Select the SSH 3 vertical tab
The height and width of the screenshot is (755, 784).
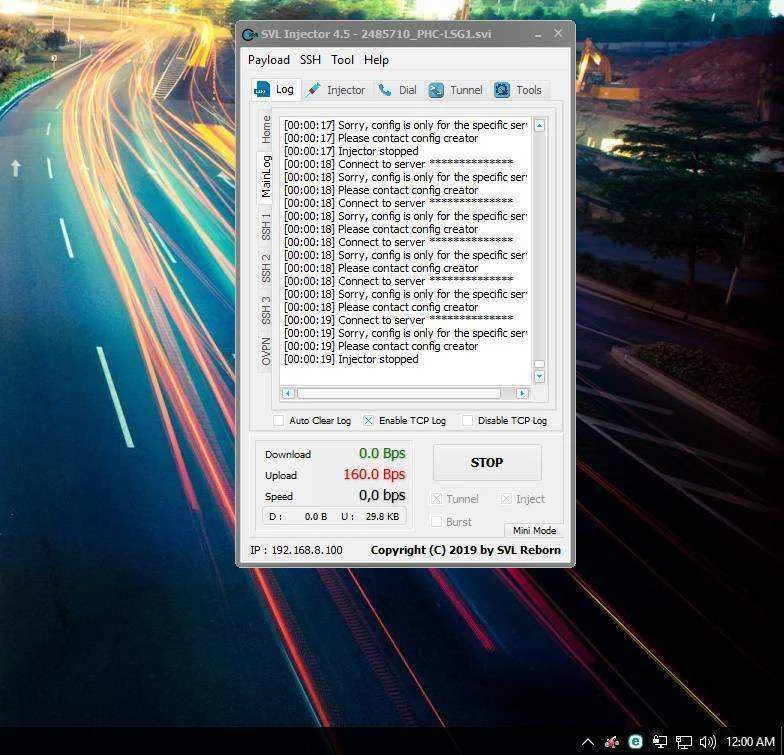[x=266, y=310]
